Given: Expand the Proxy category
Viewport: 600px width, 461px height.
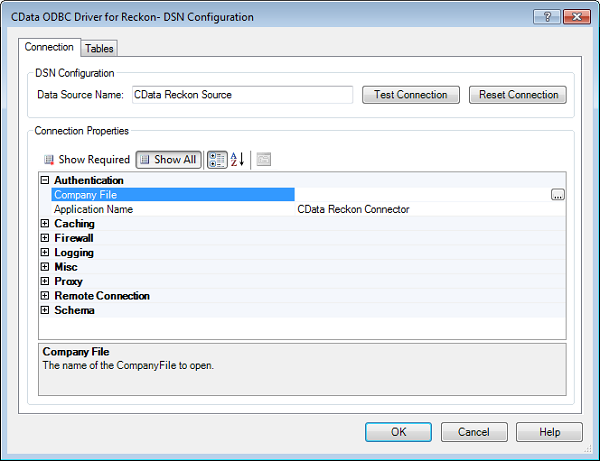Looking at the screenshot, I should pyautogui.click(x=45, y=281).
